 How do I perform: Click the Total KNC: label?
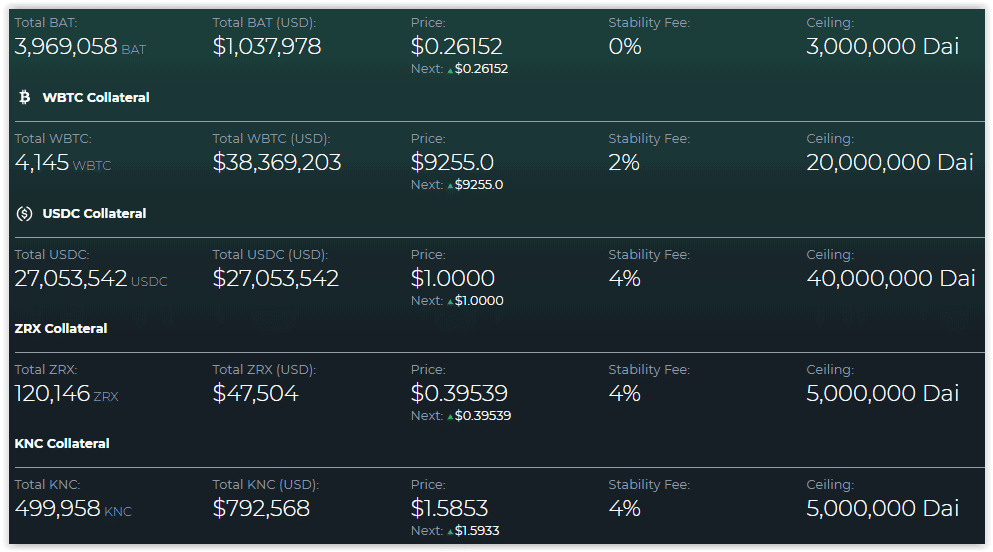(47, 485)
